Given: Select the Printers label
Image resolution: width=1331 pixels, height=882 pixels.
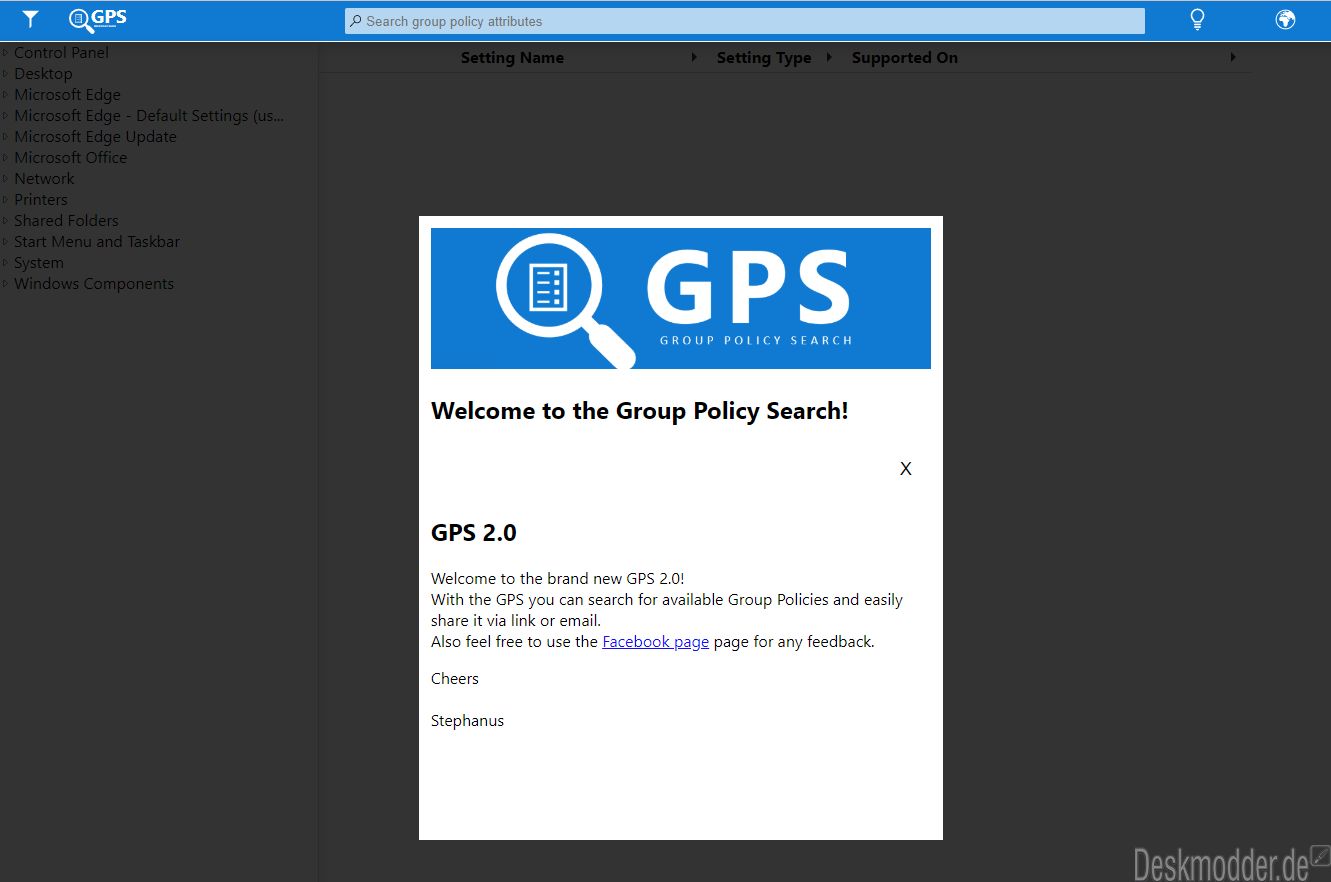Looking at the screenshot, I should [x=41, y=200].
